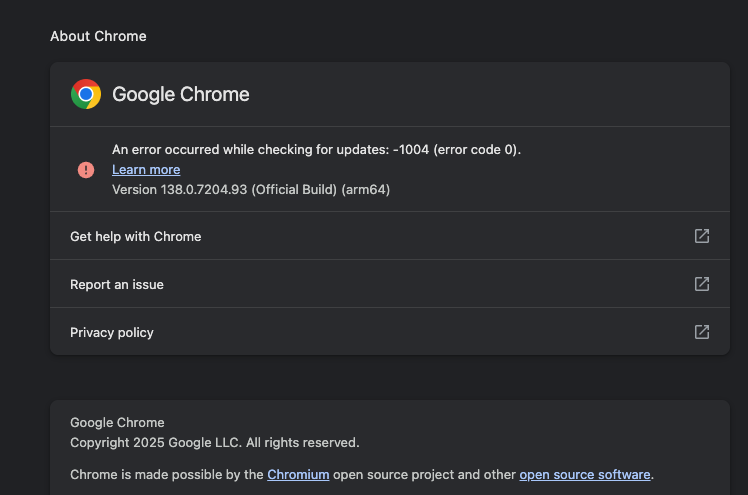Open external link icon for Privacy policy
Viewport: 748px width, 495px height.
[x=702, y=332]
